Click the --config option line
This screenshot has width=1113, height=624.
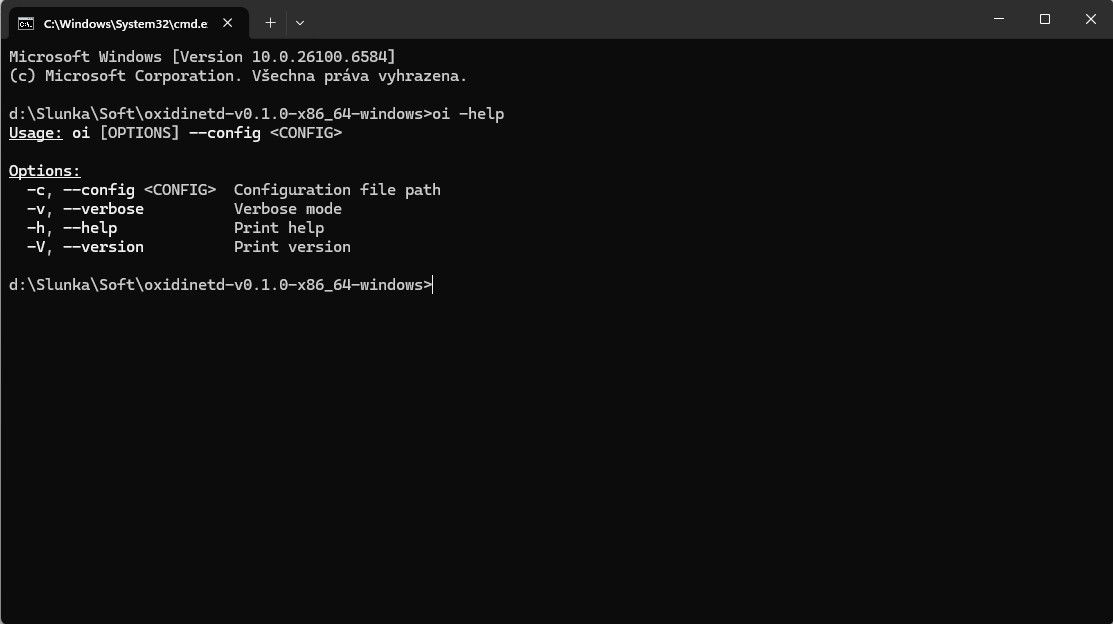click(121, 190)
